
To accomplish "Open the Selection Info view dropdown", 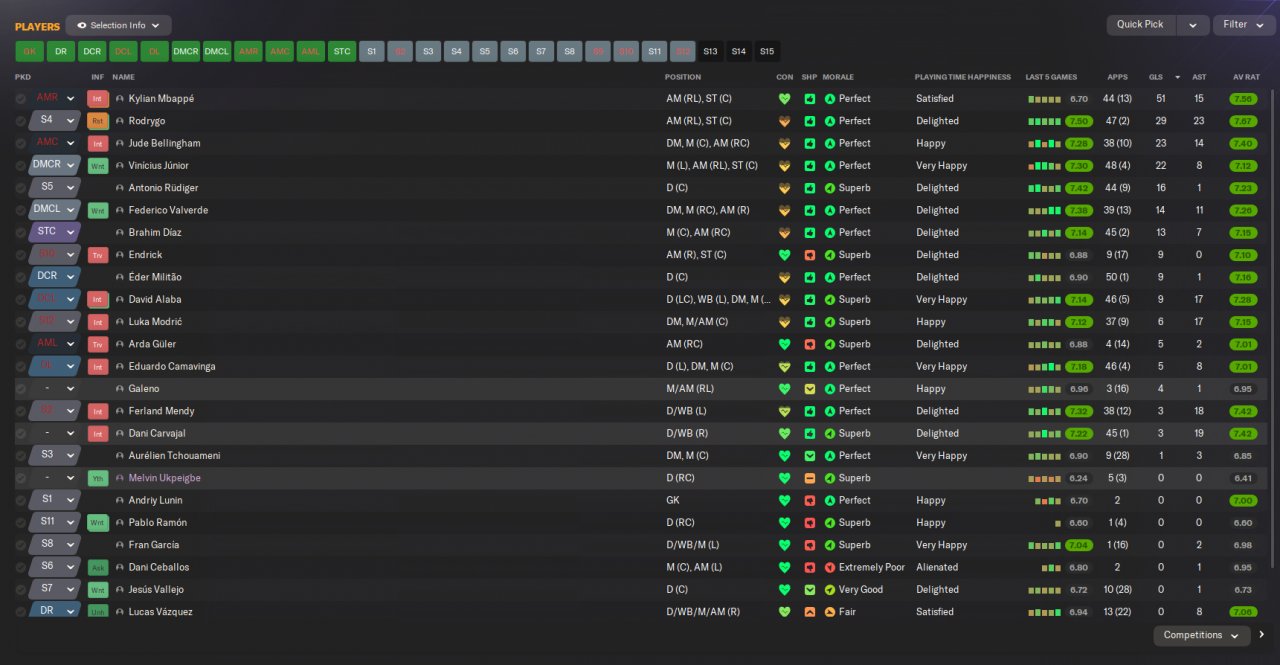I will [118, 25].
